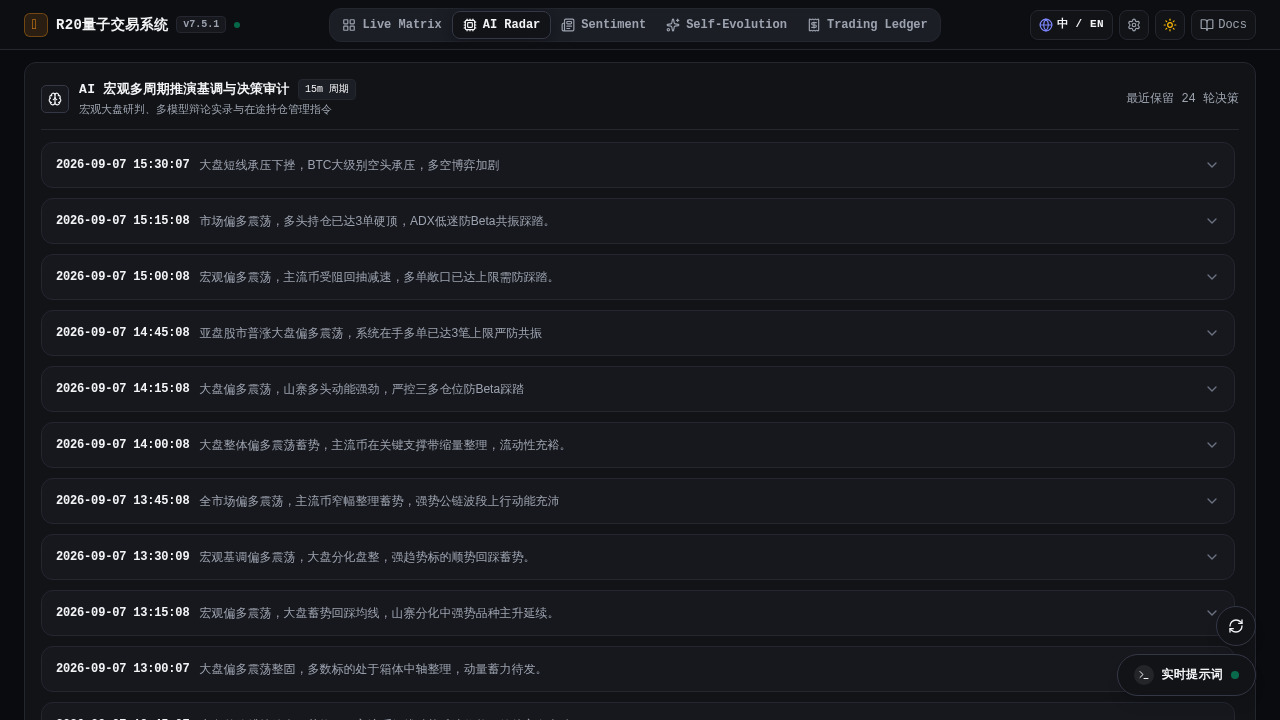Click the 2026-09-07 13:00:07 timestamp

click(x=123, y=669)
